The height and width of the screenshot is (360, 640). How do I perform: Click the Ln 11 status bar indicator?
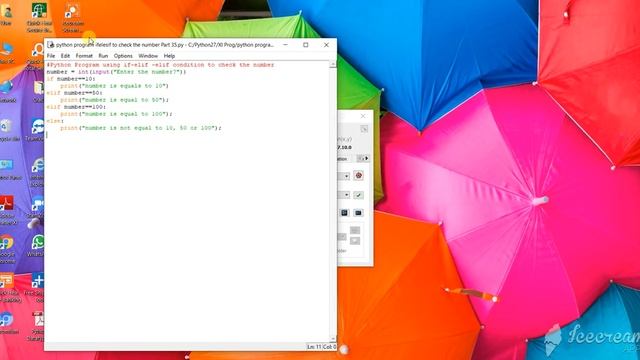tap(314, 347)
